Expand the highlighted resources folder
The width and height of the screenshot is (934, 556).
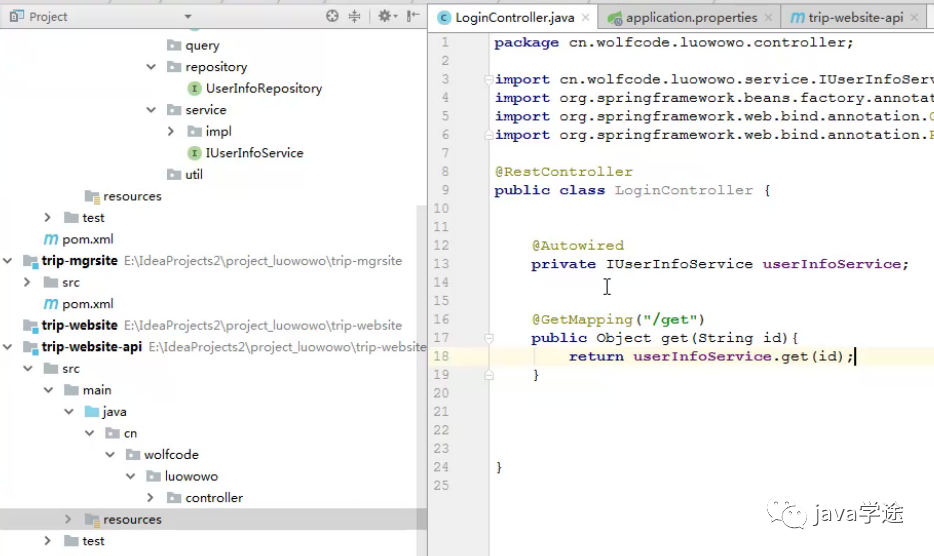(x=68, y=519)
